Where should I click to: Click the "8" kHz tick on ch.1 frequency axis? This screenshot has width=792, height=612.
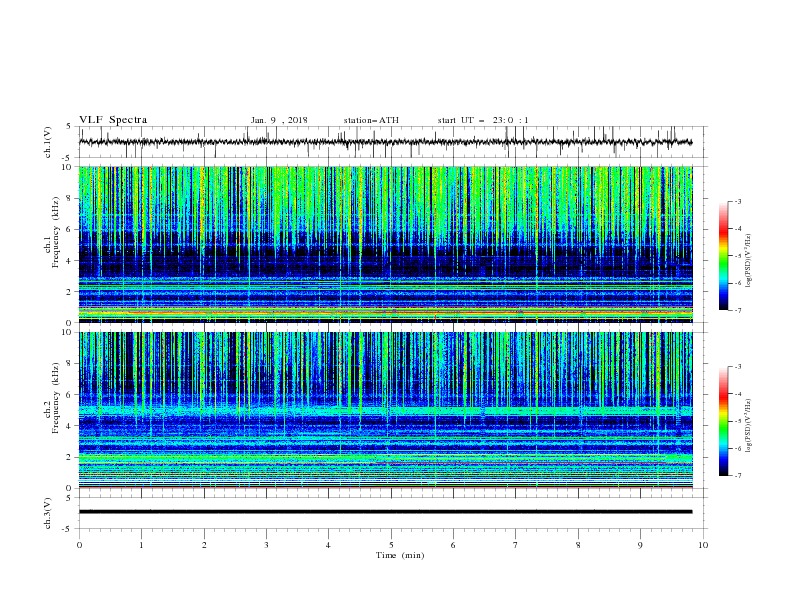pyautogui.click(x=70, y=198)
